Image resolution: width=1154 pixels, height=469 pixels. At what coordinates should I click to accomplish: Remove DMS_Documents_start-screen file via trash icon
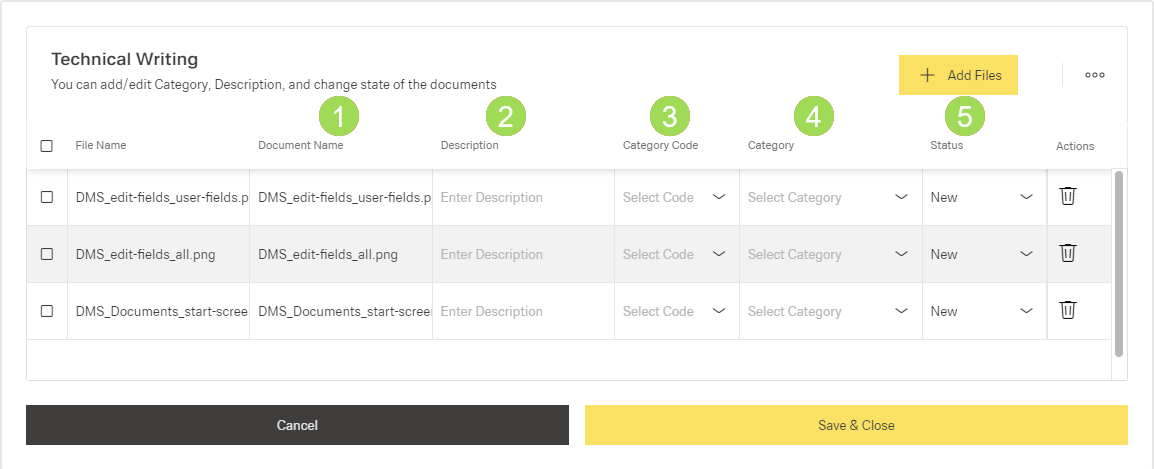click(x=1067, y=310)
